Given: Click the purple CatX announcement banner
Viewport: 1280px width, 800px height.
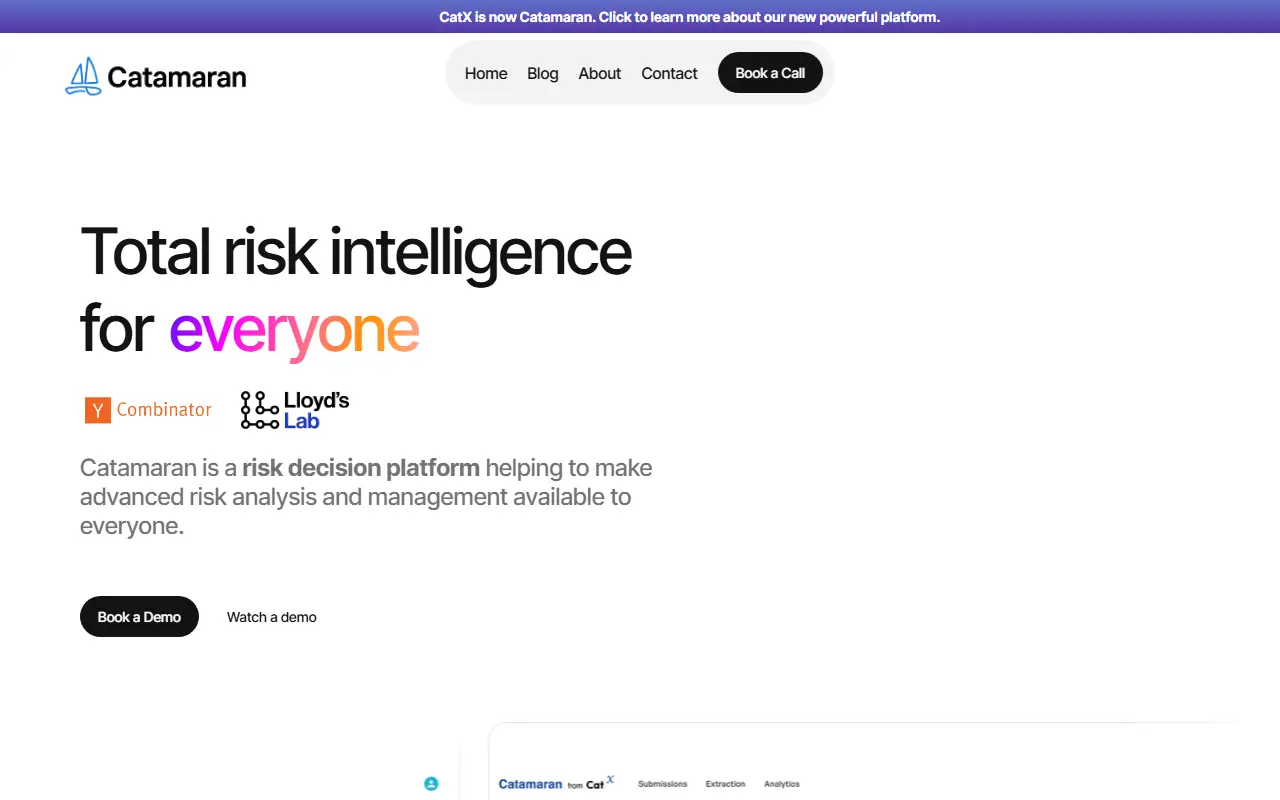Looking at the screenshot, I should [640, 16].
